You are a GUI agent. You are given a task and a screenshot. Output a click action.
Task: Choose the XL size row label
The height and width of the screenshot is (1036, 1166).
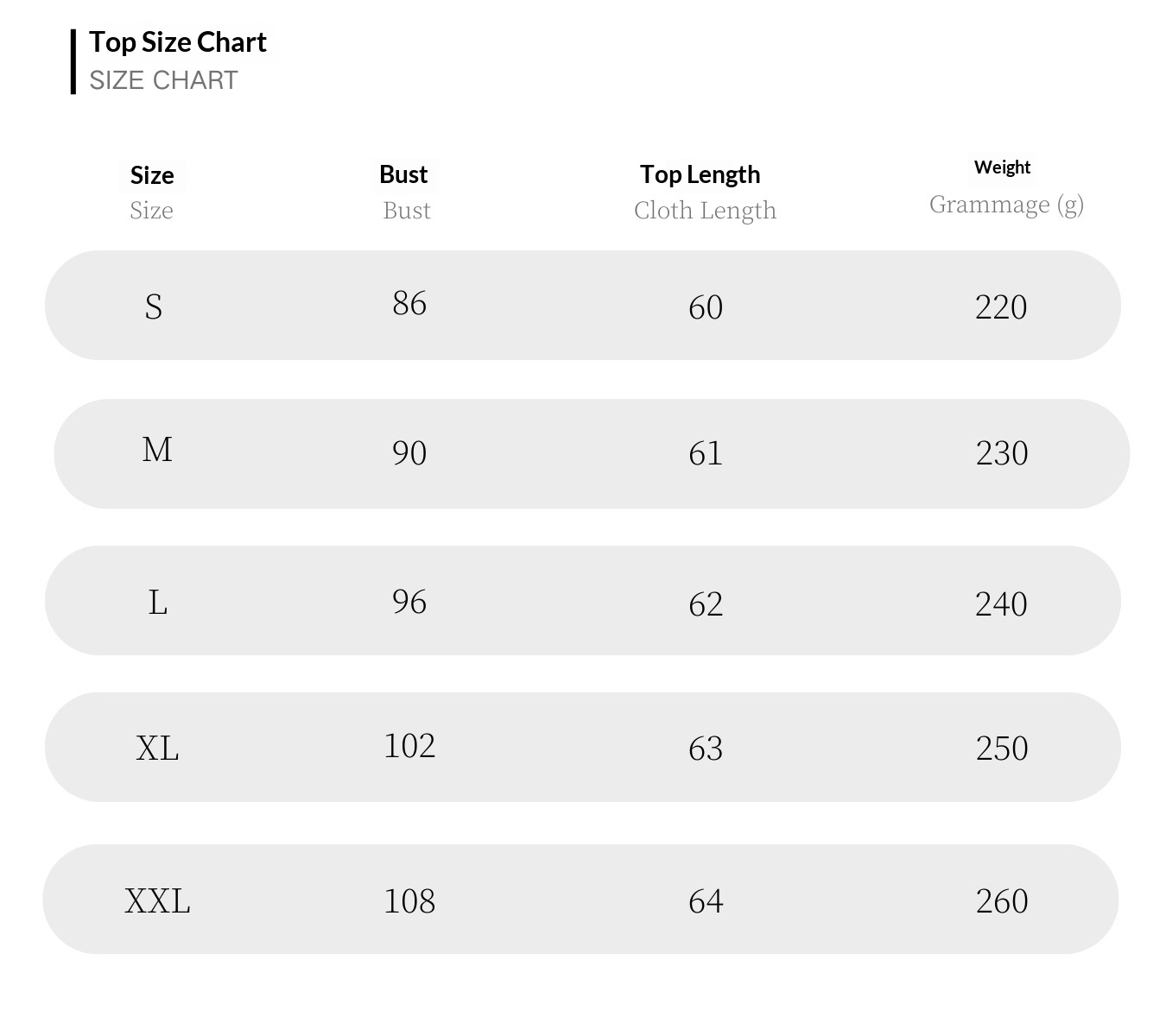157,748
